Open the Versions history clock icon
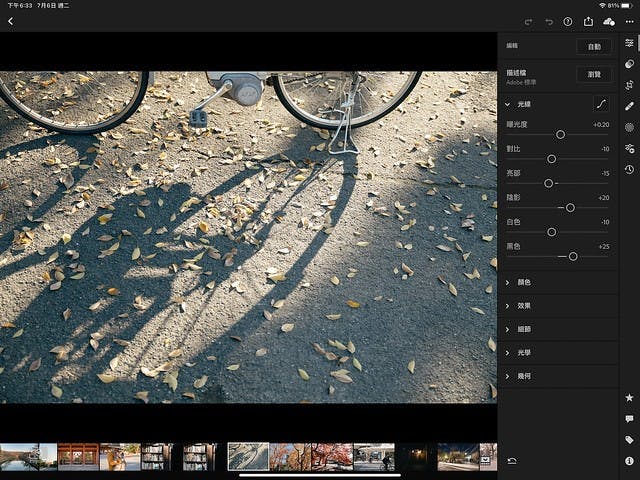This screenshot has height=480, width=640. point(629,169)
